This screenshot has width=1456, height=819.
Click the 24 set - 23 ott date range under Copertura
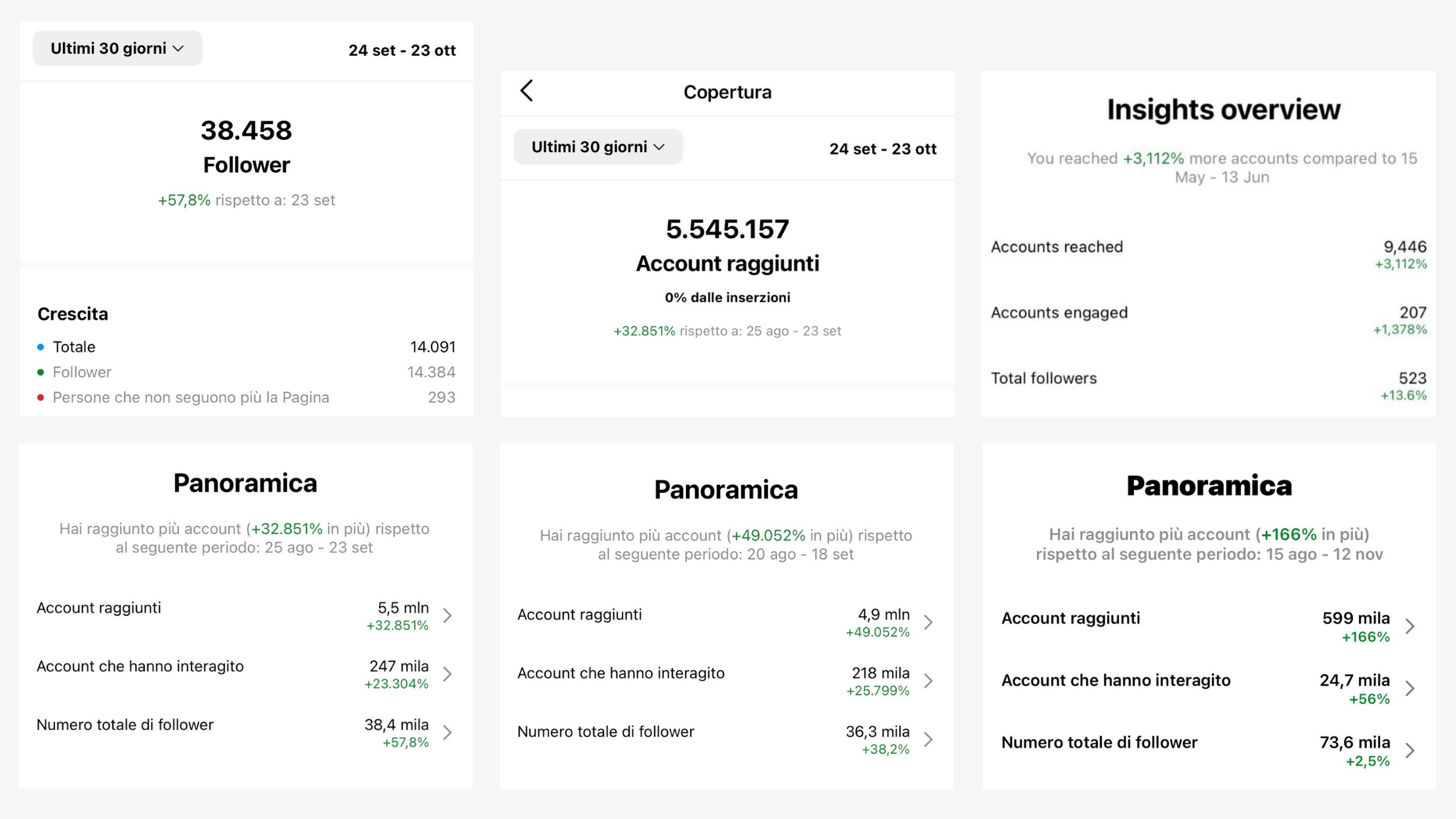[x=882, y=149]
